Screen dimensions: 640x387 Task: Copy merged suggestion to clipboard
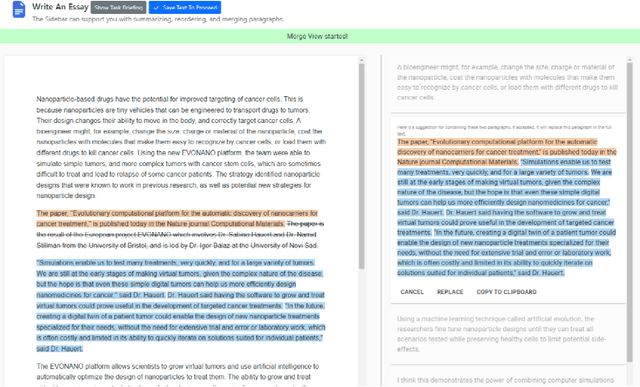506,292
